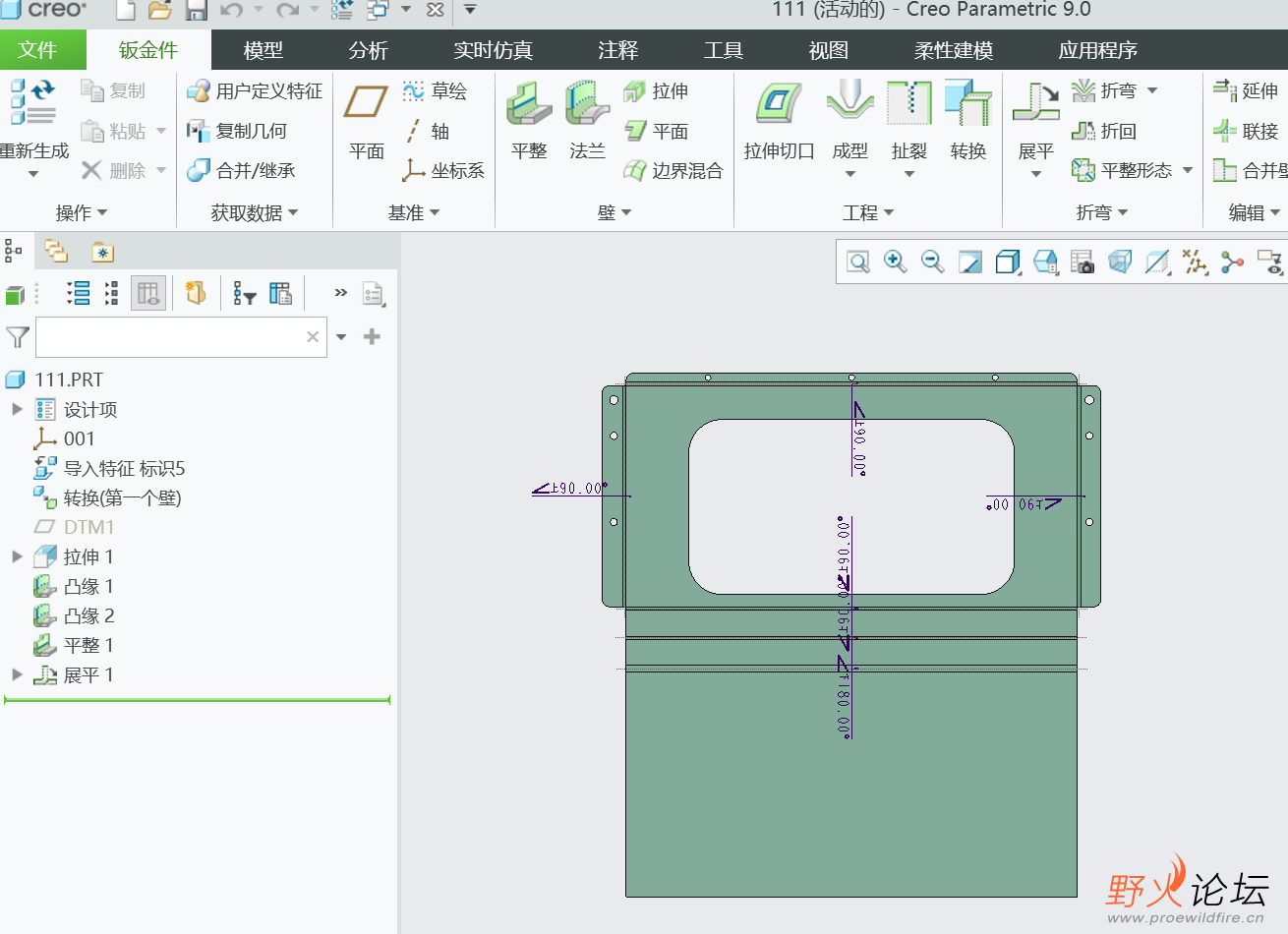1288x934 pixels.
Task: Create a datum 轴 axis
Action: pyautogui.click(x=426, y=131)
